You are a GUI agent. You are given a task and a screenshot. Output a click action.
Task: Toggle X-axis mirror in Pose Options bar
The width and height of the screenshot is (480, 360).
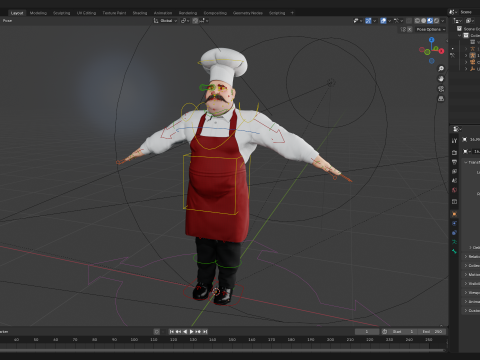410,29
